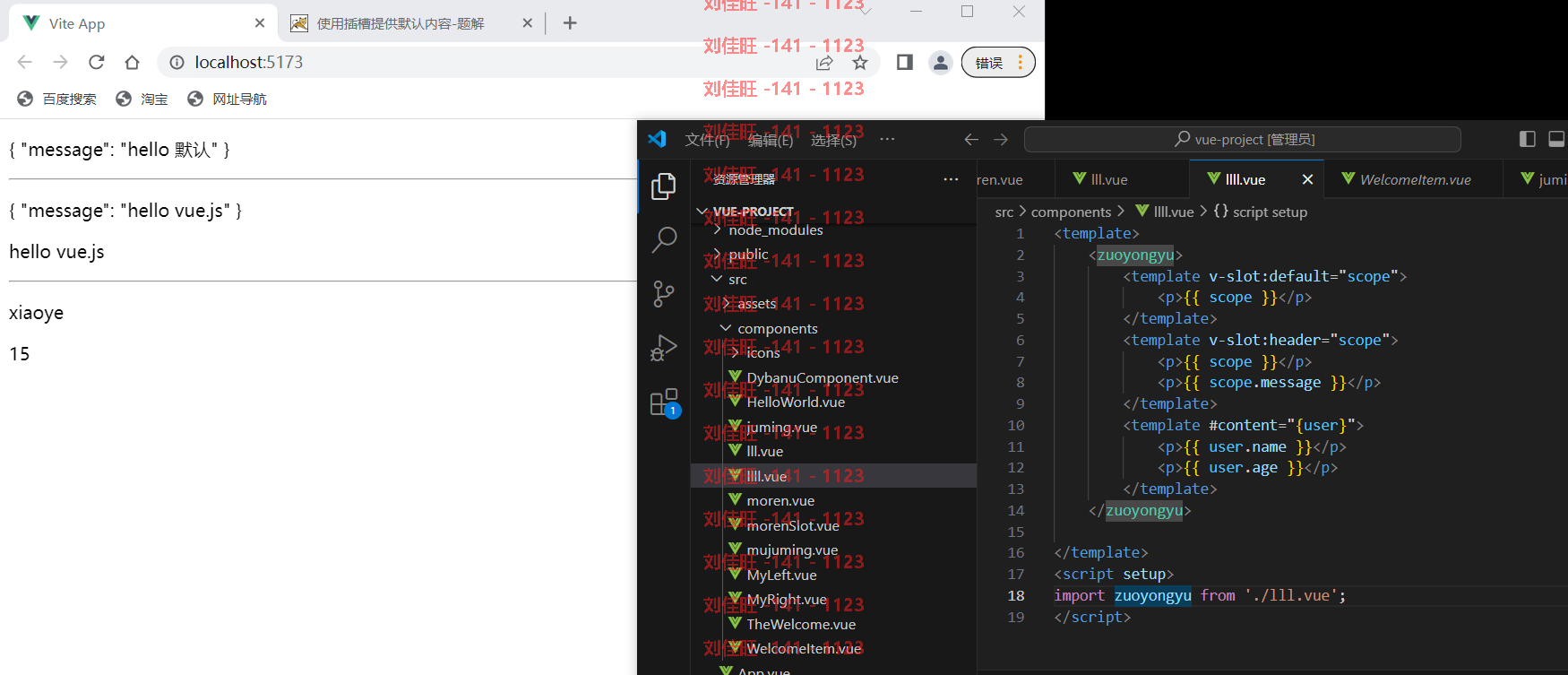1568x675 pixels.
Task: Click the components breadcrumb segment
Action: [x=1071, y=212]
